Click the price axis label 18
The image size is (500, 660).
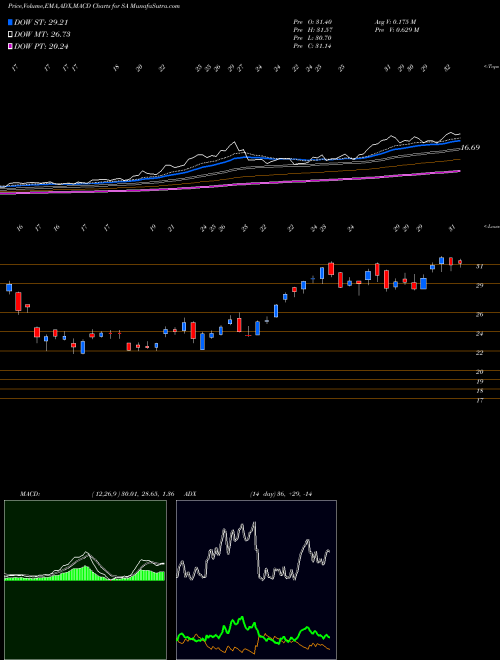(x=479, y=391)
